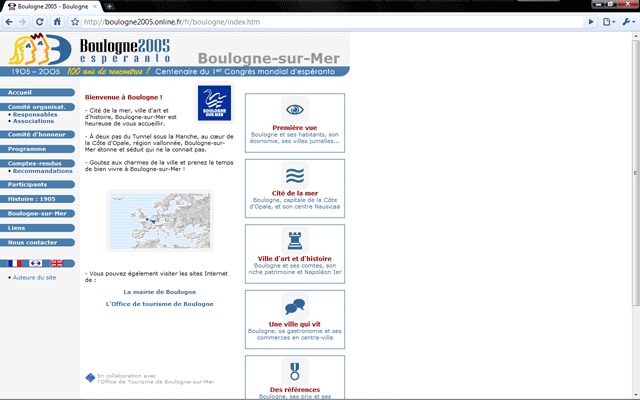Screen dimensions: 640x400
Task: Open the Liens menu item
Action: (37, 228)
